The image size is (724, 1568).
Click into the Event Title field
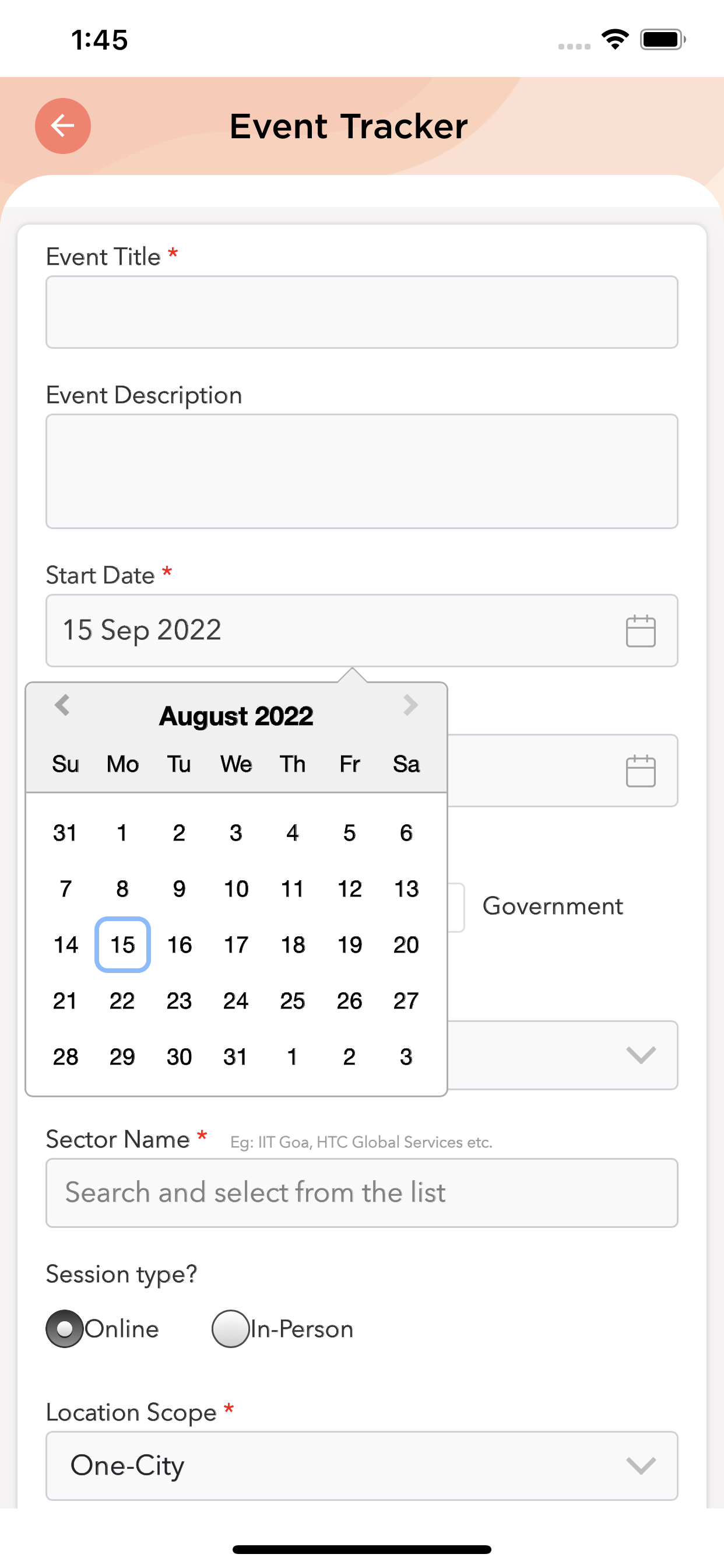click(361, 312)
